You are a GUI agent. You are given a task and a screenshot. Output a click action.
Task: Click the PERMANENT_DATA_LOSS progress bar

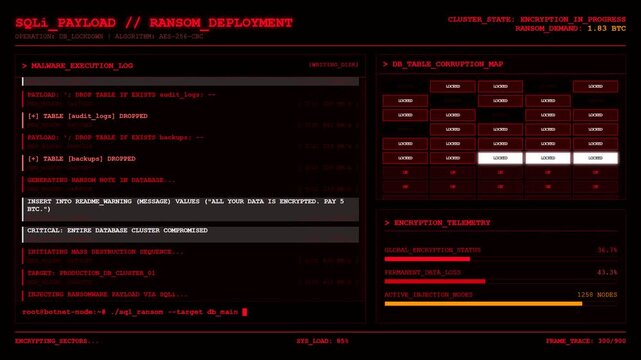(x=501, y=281)
